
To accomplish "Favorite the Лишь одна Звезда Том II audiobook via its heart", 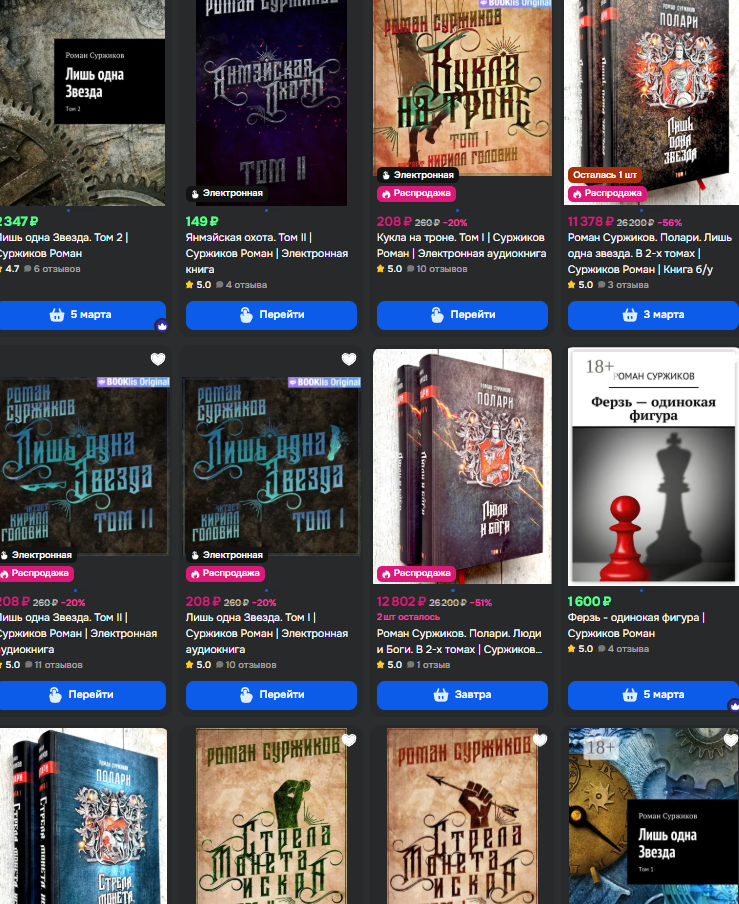I will pos(158,359).
